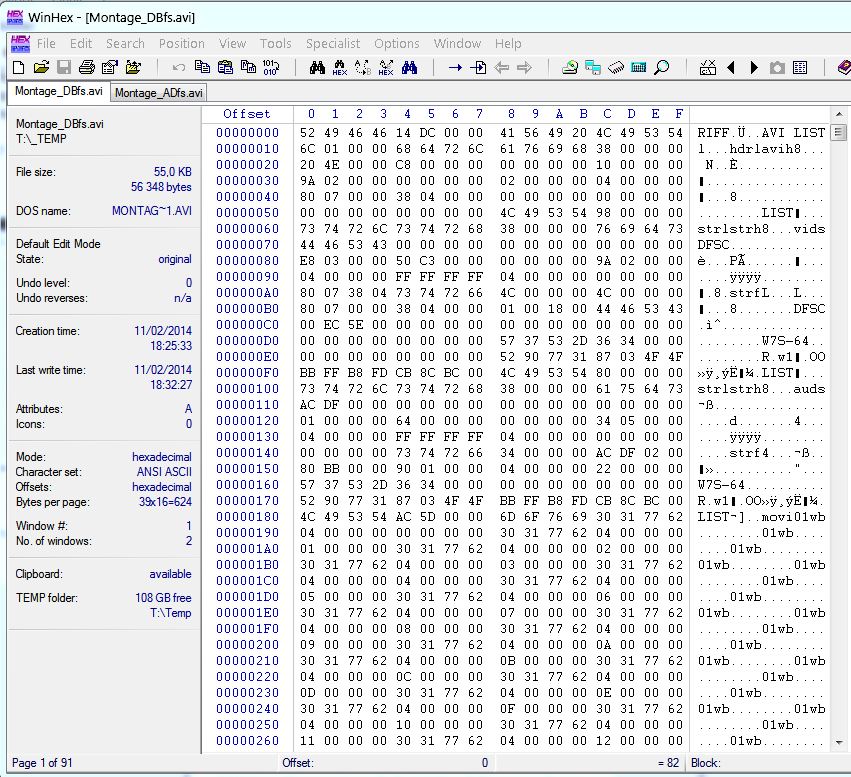Click the Save floppy disk icon
Screen dimensions: 851x777
pyautogui.click(x=64, y=67)
